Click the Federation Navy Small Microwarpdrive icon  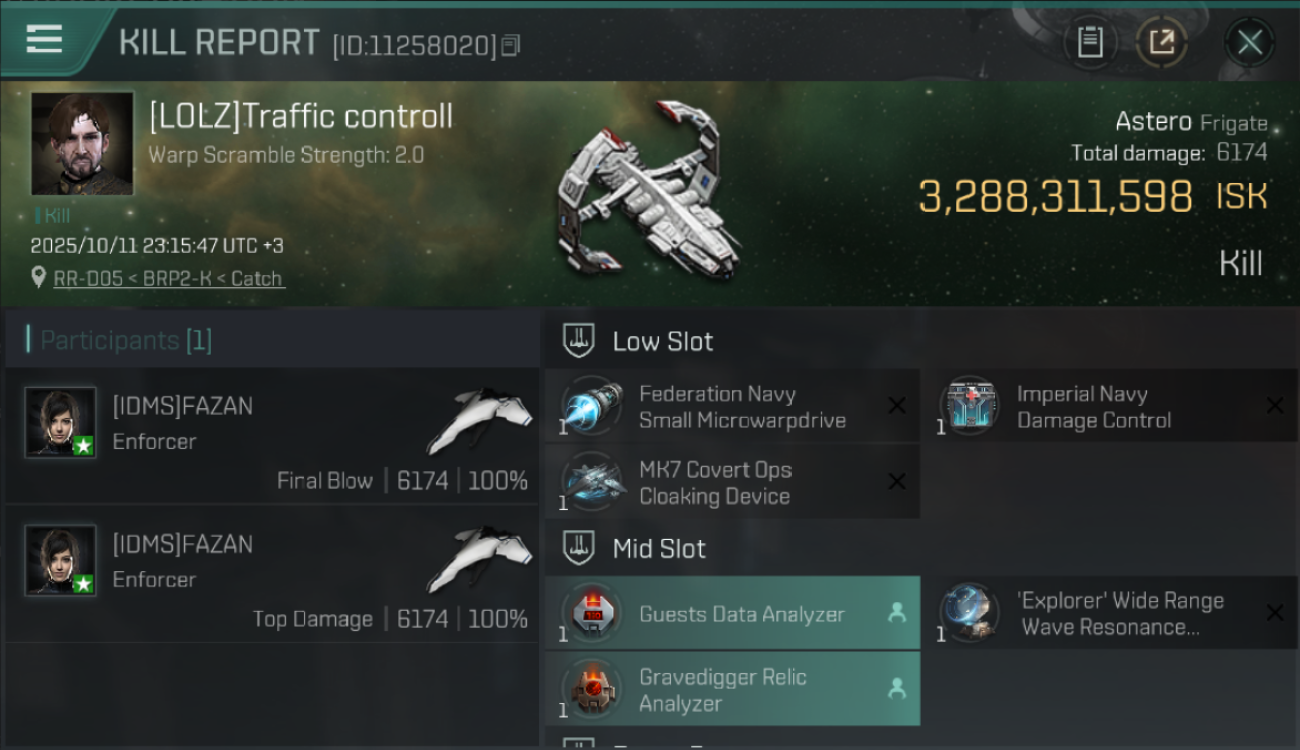point(593,406)
